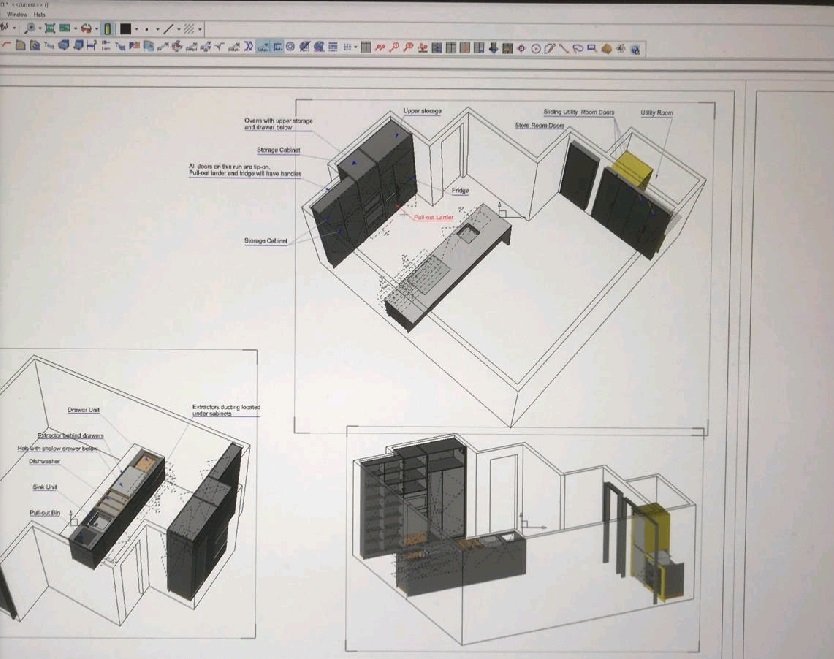834x659 pixels.
Task: Click the red and orange render icon
Action: [x=86, y=28]
